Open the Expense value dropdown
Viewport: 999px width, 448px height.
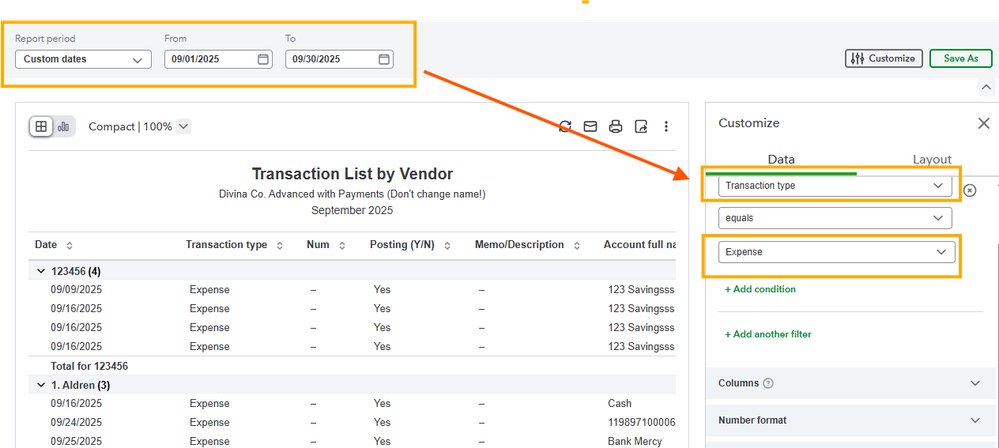tap(837, 252)
